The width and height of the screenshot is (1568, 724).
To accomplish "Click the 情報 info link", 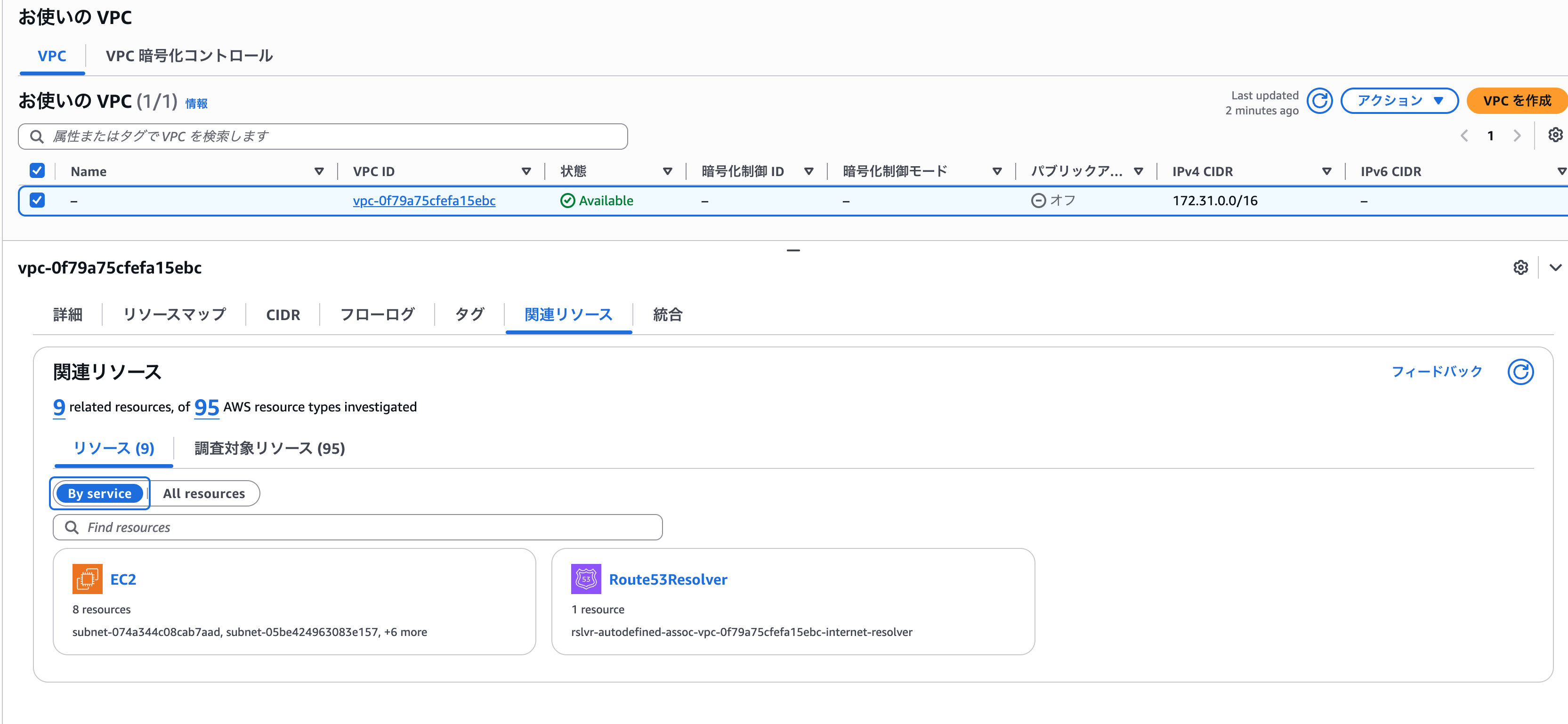I will pos(196,104).
